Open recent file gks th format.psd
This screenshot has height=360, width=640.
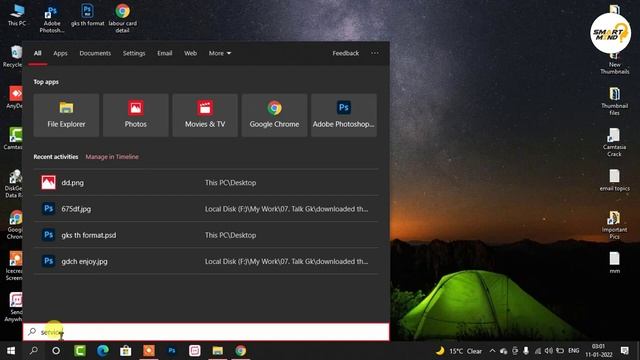[206, 235]
